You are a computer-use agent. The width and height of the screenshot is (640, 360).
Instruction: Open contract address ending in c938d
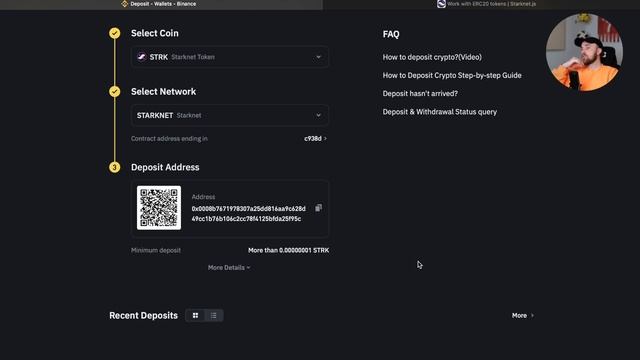click(x=315, y=139)
